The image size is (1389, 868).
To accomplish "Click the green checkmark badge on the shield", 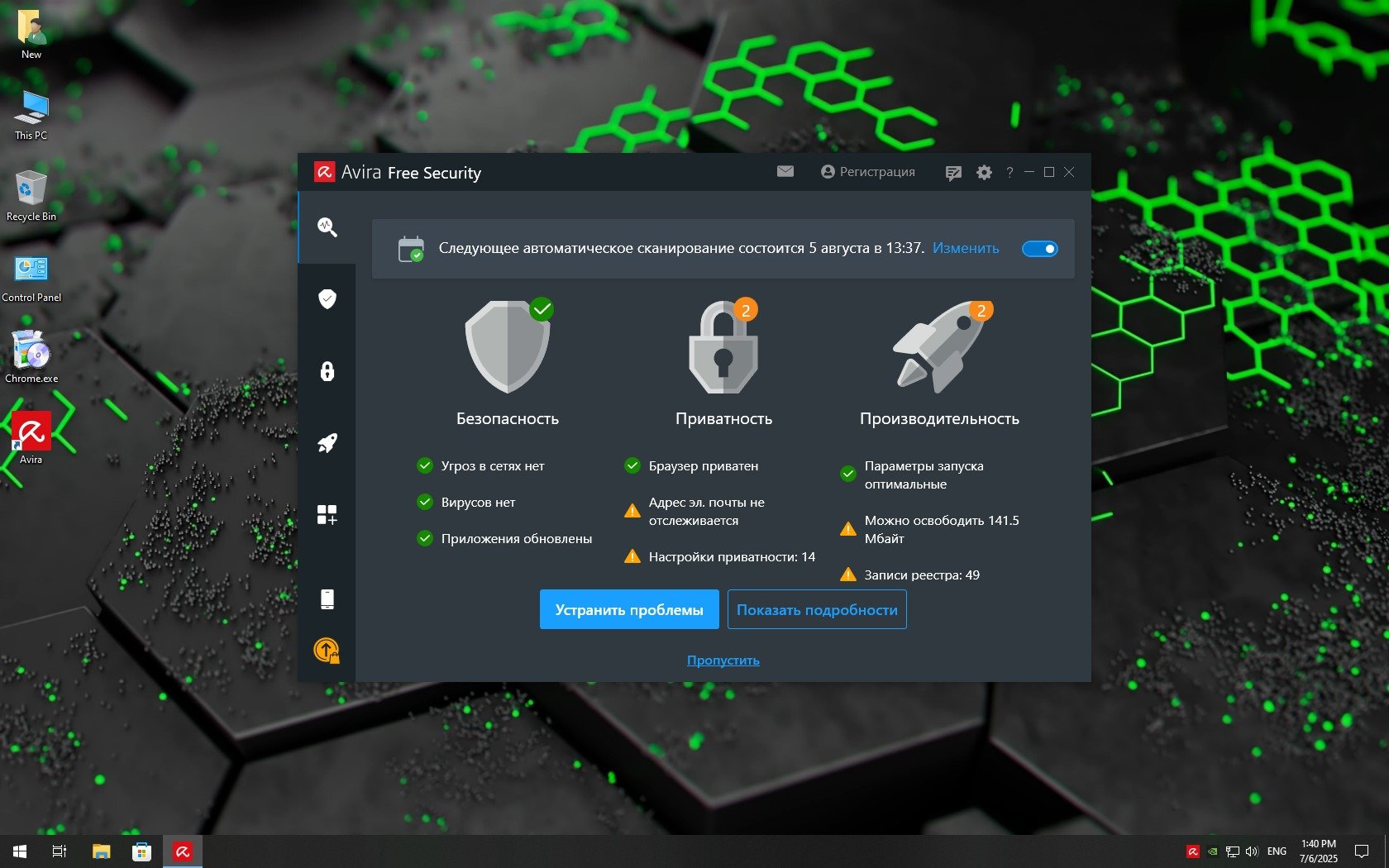I will pyautogui.click(x=542, y=309).
